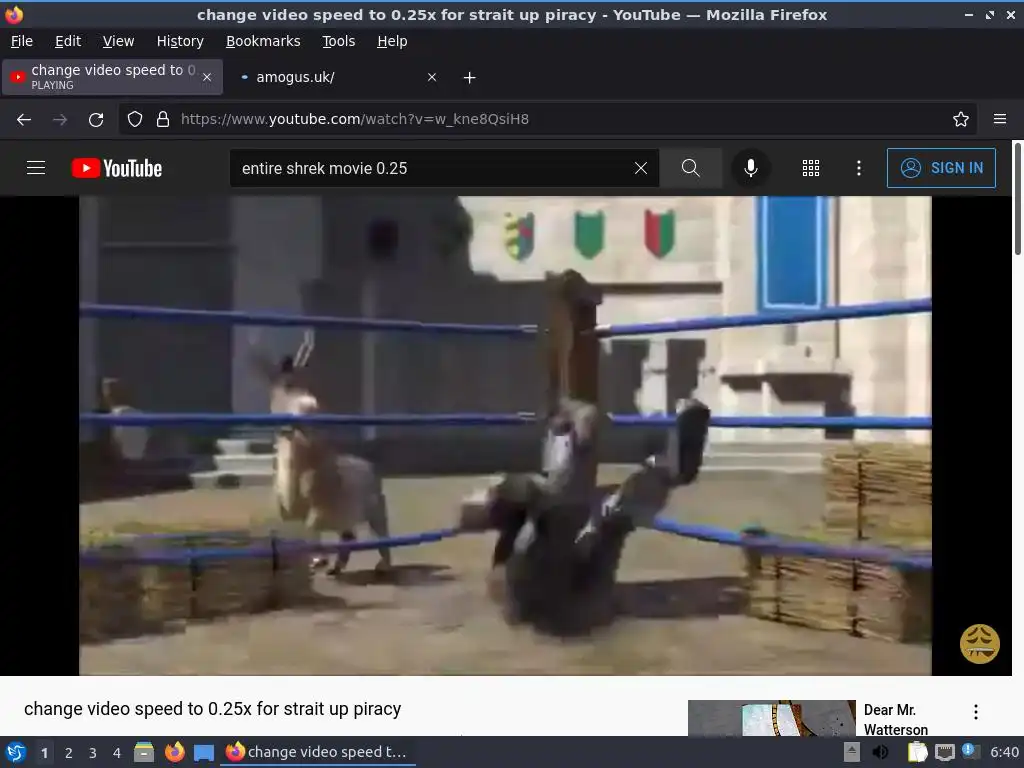The image size is (1024, 768).
Task: Search with voice microphone
Action: pyautogui.click(x=751, y=168)
